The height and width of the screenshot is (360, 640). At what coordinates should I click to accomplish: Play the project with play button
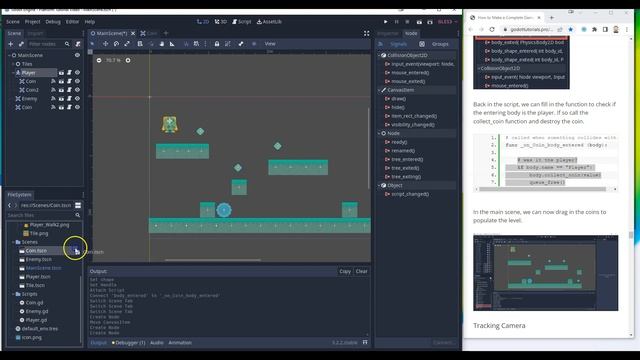click(x=386, y=22)
